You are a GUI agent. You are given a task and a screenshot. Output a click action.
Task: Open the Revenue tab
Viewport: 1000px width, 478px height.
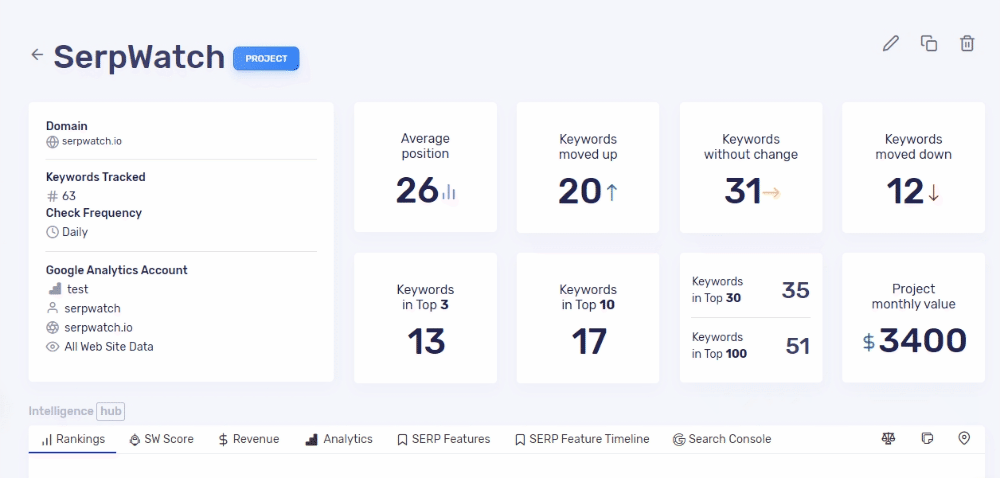click(248, 439)
